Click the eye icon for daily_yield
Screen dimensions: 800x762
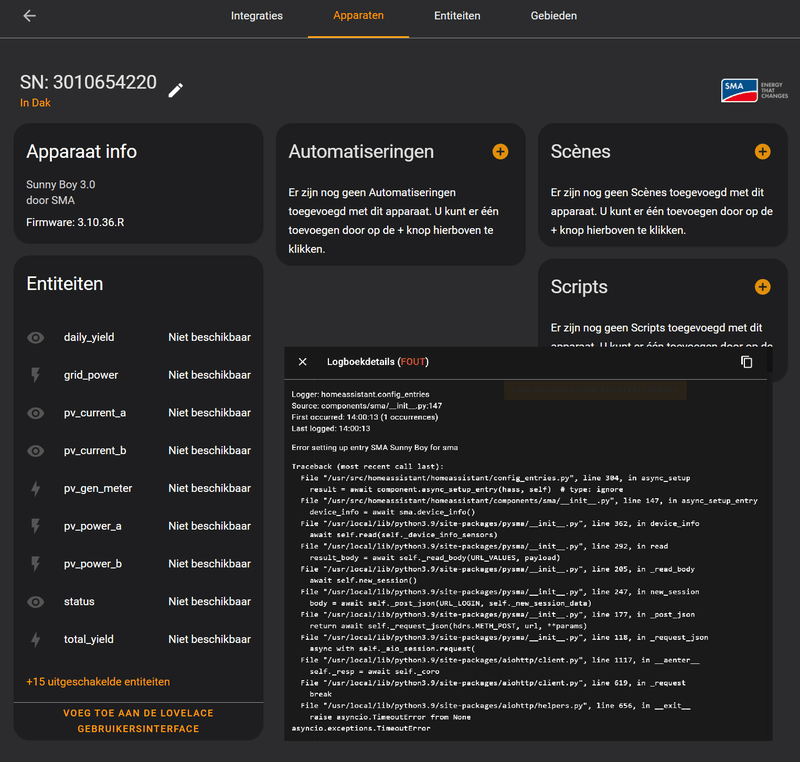click(36, 338)
